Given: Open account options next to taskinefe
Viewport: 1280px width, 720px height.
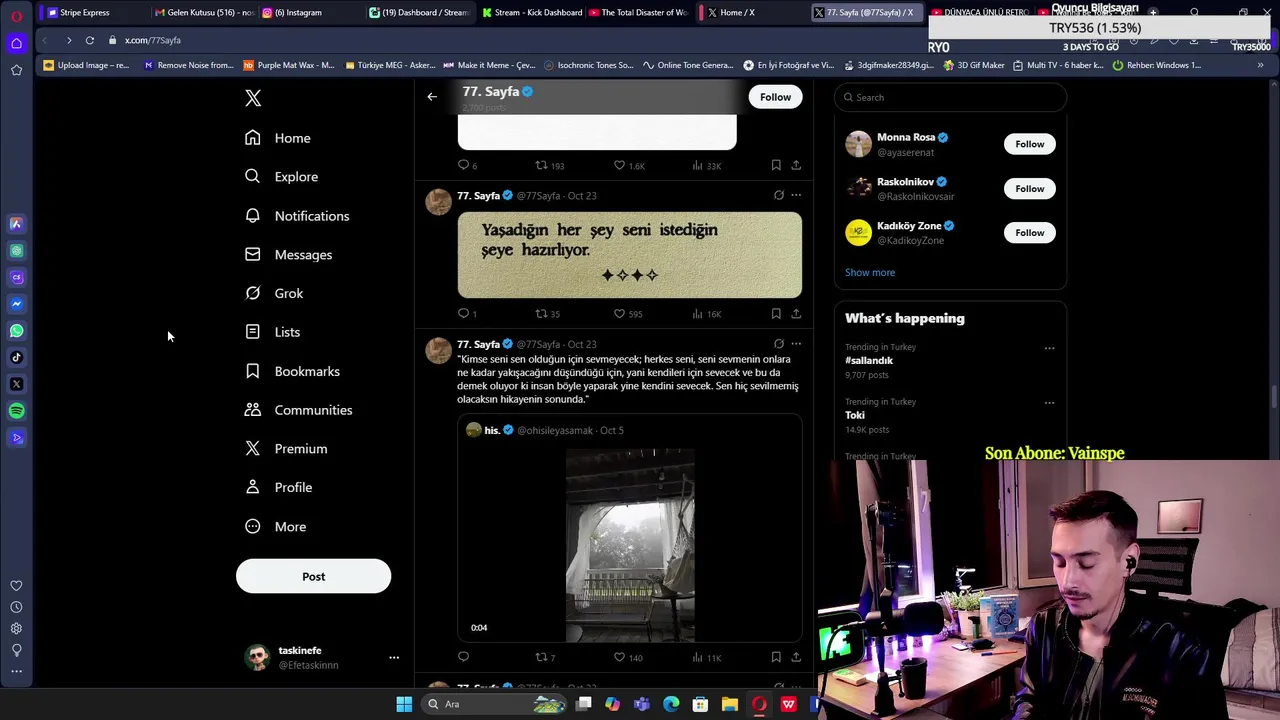Looking at the screenshot, I should 394,658.
